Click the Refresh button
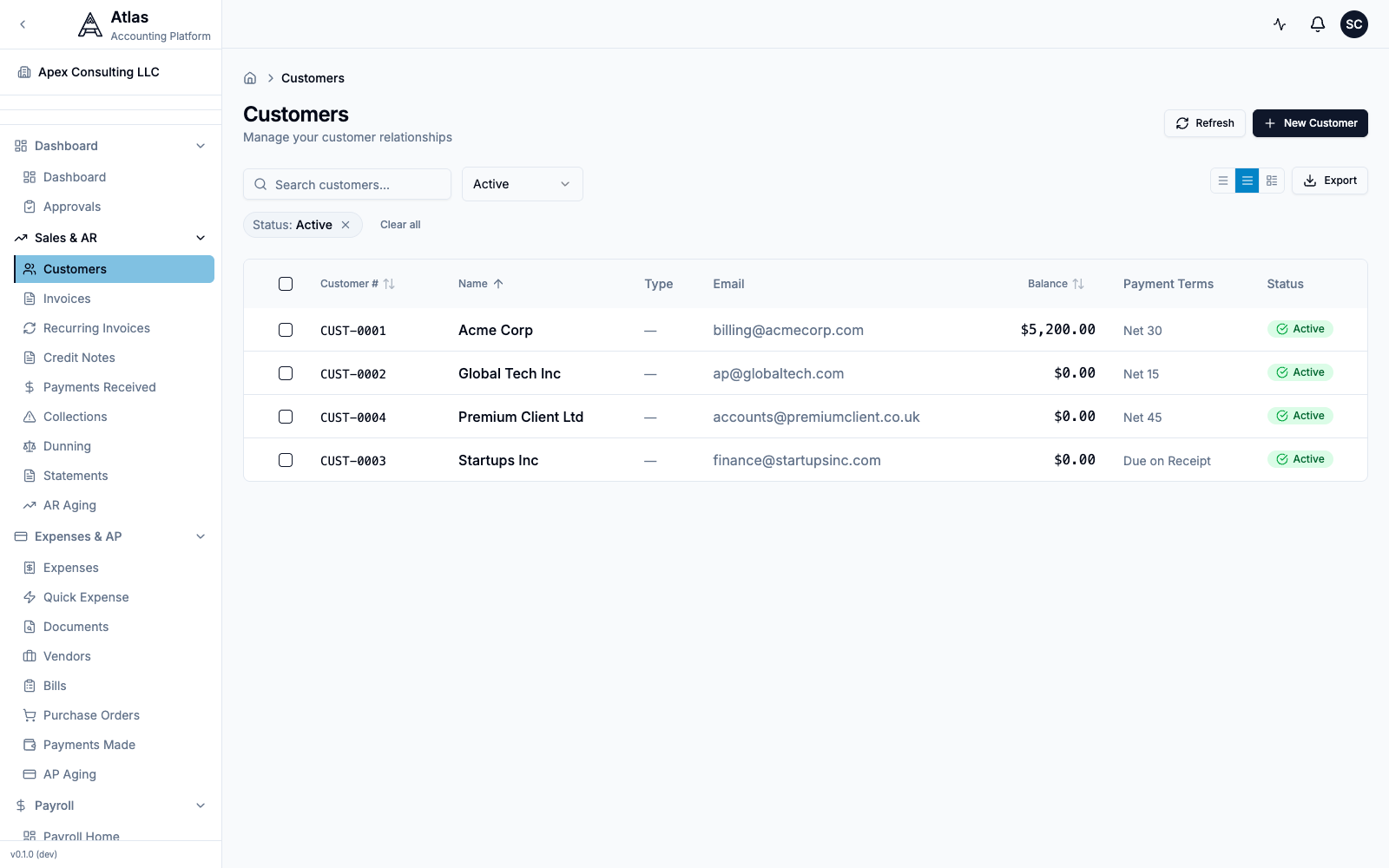The image size is (1389, 868). point(1205,123)
